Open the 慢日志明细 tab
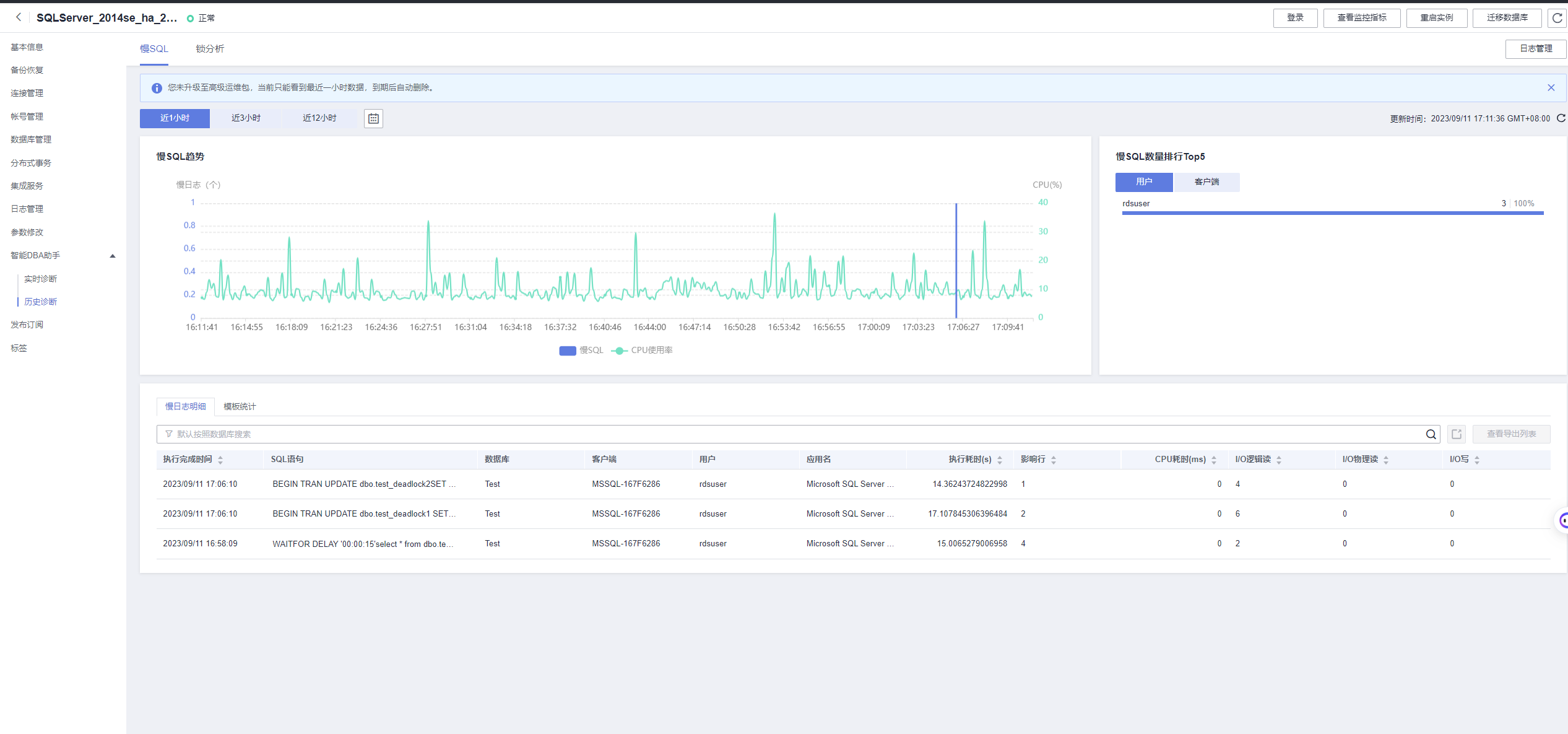Image resolution: width=1568 pixels, height=734 pixels. [186, 407]
